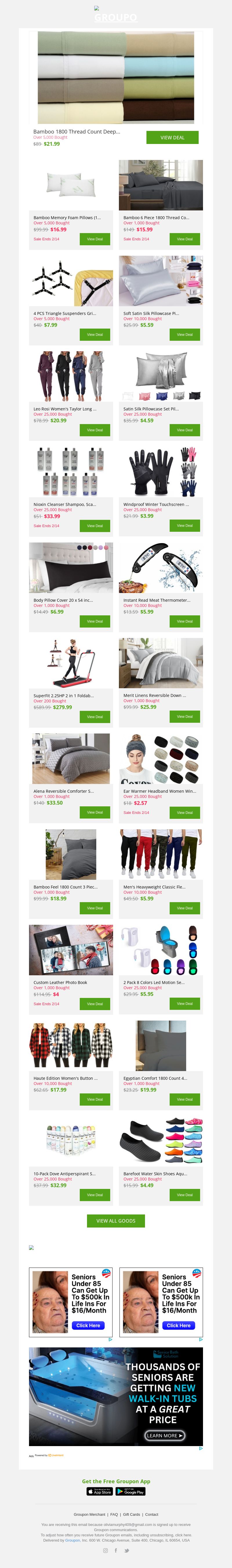This screenshot has width=232, height=1568.
Task: Open the Twitter bird icon in footer
Action: [127, 1550]
